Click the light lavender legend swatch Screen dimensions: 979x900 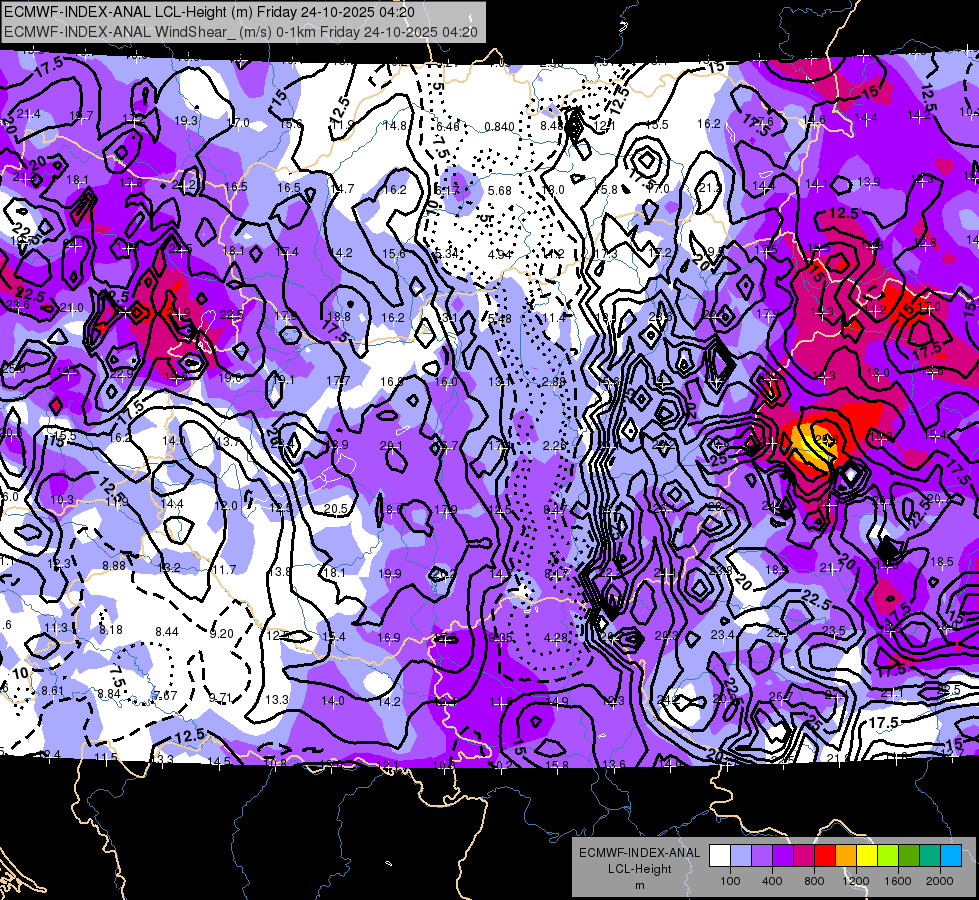click(x=740, y=856)
